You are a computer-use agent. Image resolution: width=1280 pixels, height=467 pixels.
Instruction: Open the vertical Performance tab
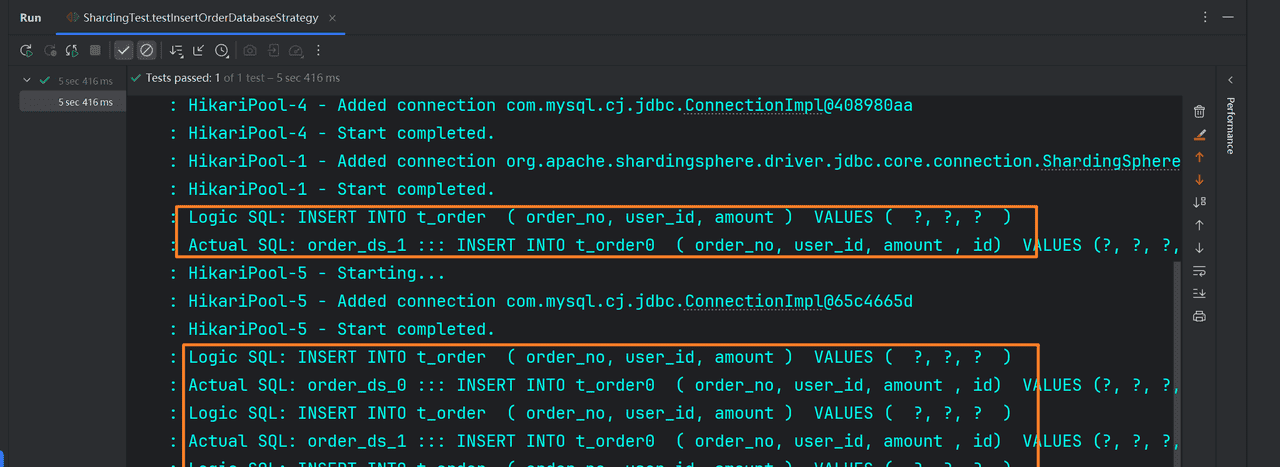1230,126
